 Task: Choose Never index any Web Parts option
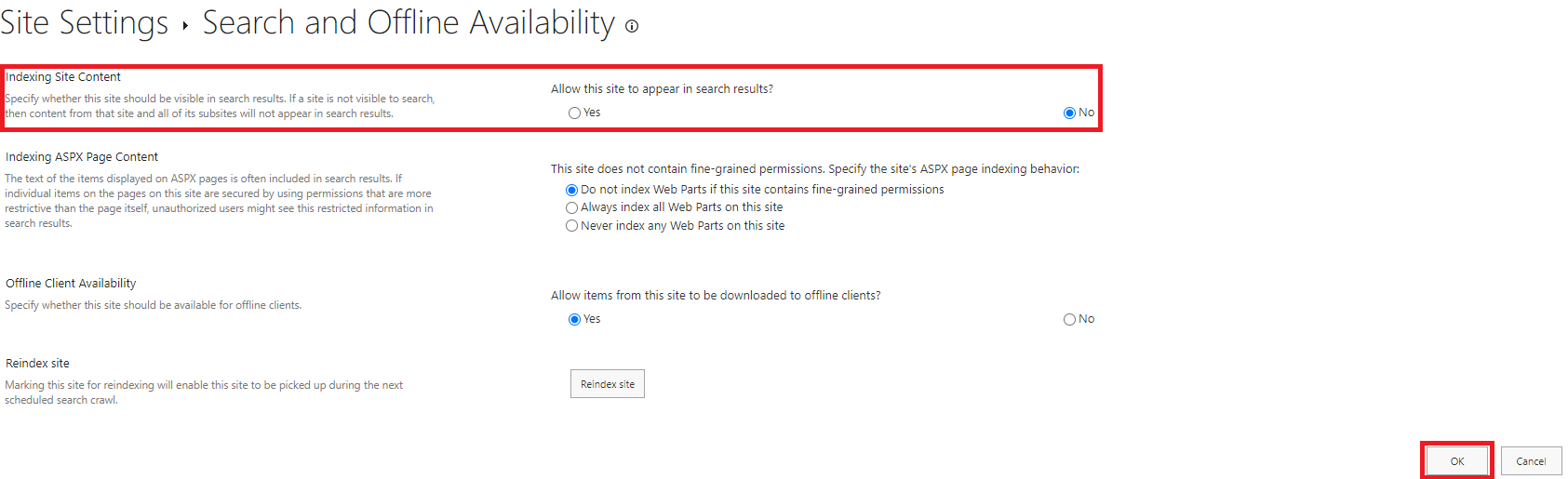[x=571, y=226]
